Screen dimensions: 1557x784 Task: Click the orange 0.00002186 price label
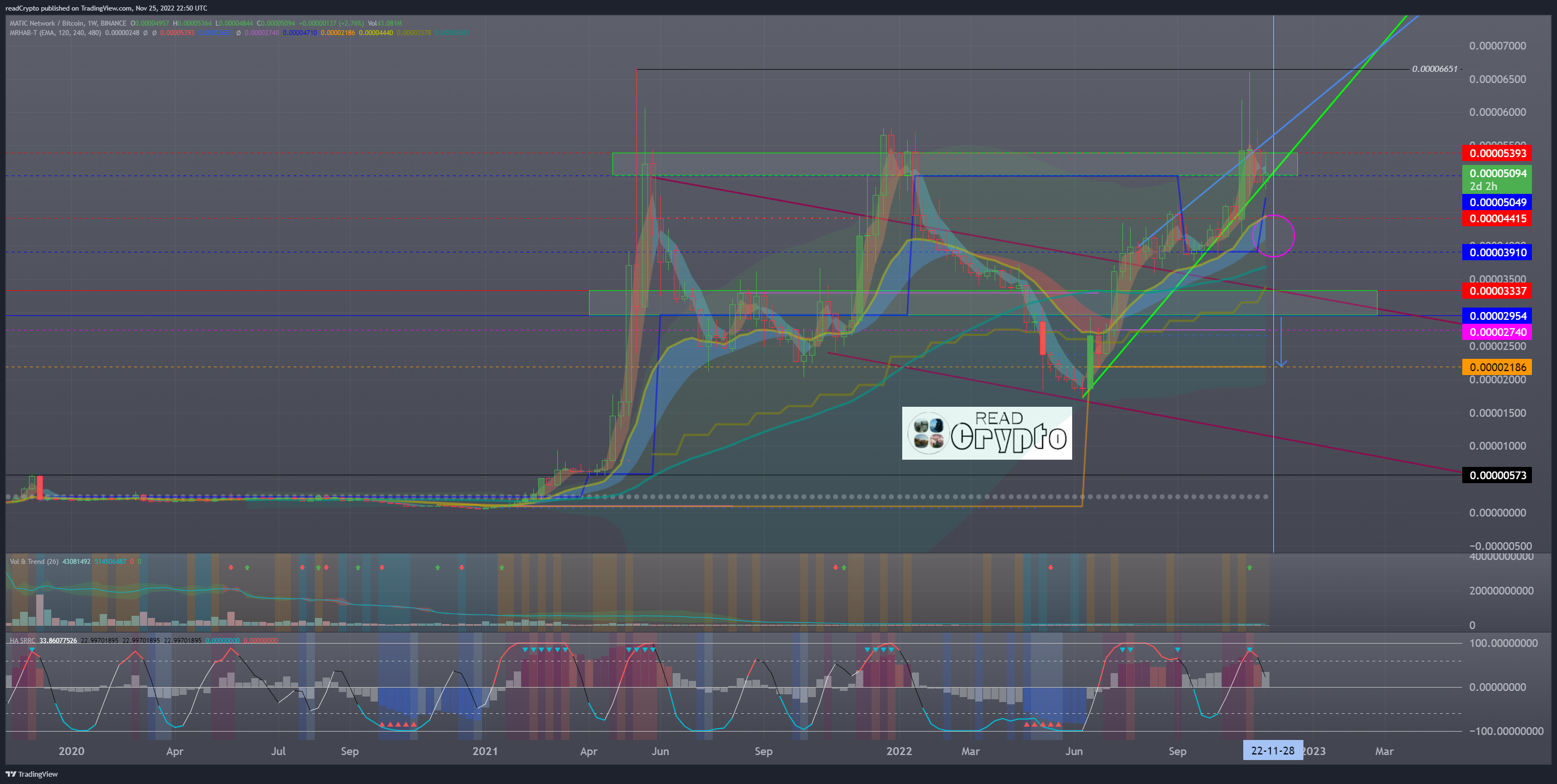point(1497,368)
